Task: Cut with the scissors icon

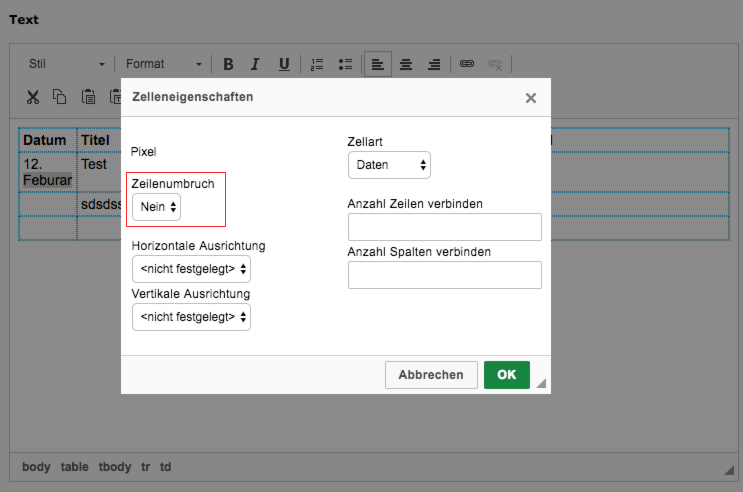Action: [x=33, y=97]
